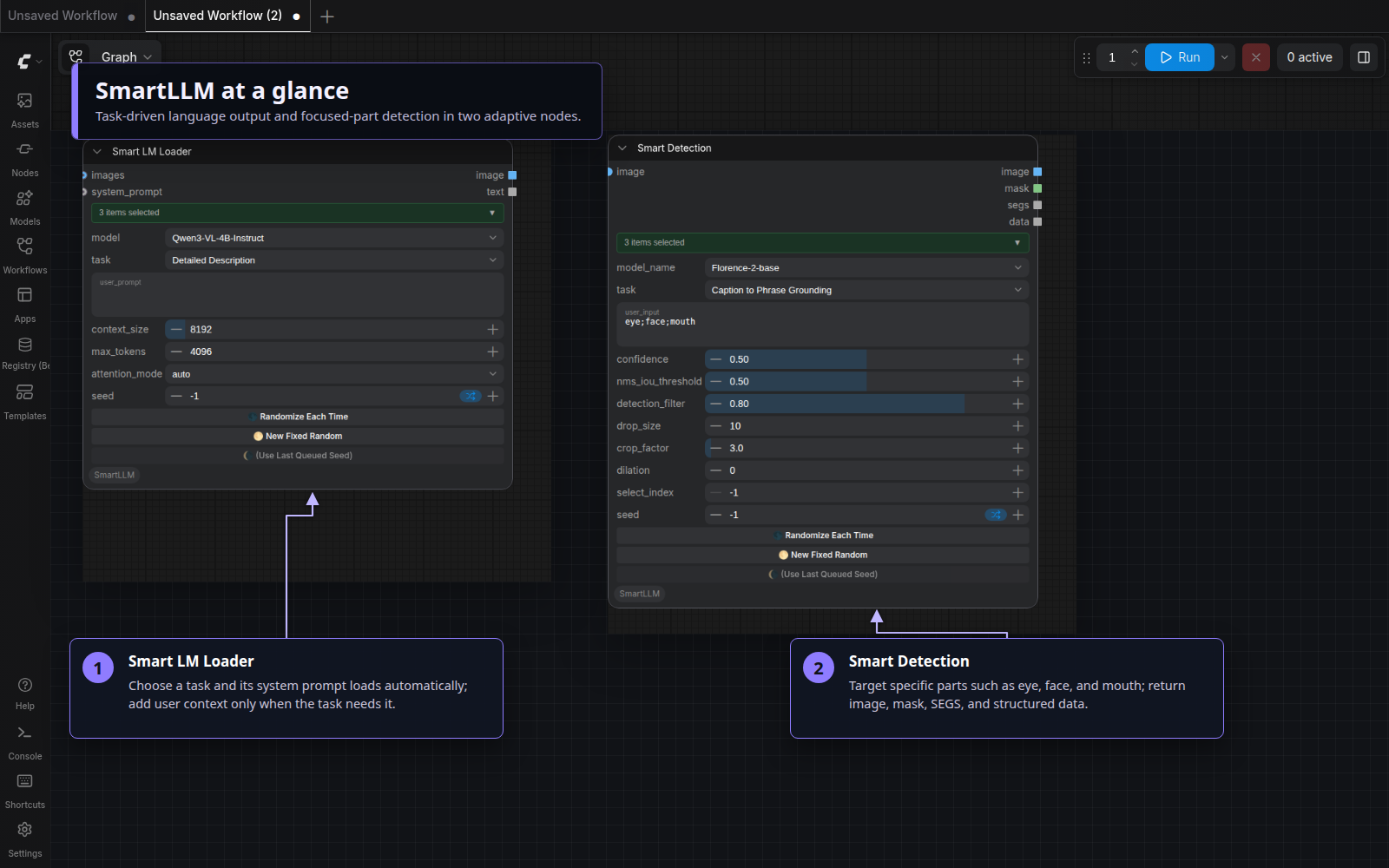Open the Apps sidebar panel
Screen dimensions: 1389x868
[24, 306]
